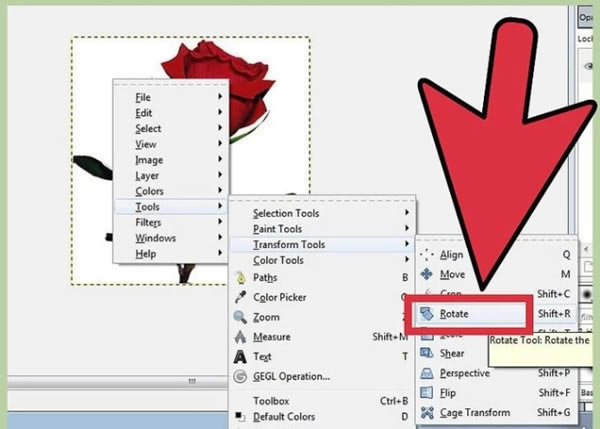Click the Measure compass icon

click(240, 337)
